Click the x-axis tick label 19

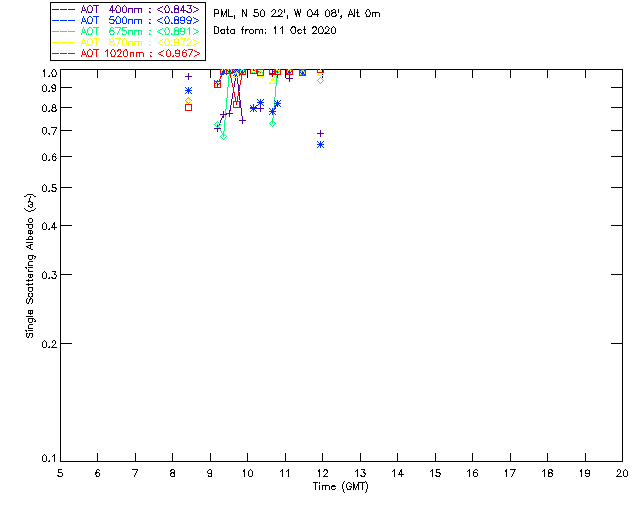click(x=585, y=473)
